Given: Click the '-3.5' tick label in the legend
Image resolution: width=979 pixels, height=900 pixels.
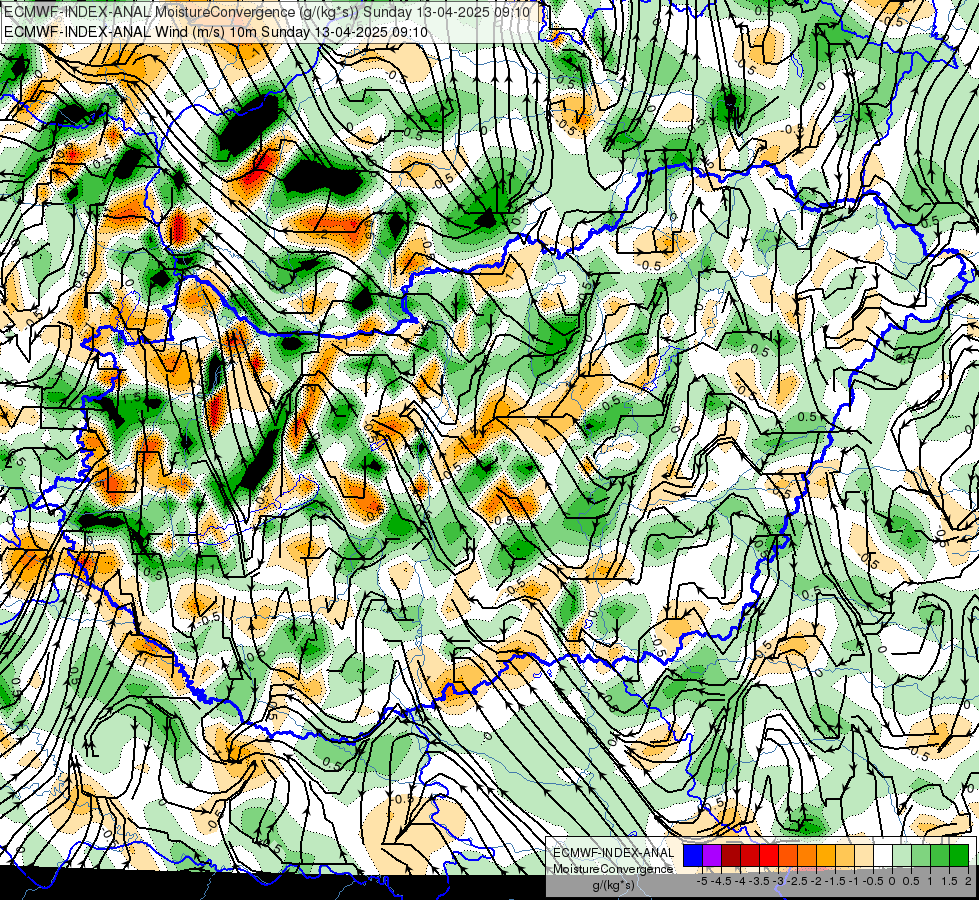Looking at the screenshot, I should pos(760,881).
